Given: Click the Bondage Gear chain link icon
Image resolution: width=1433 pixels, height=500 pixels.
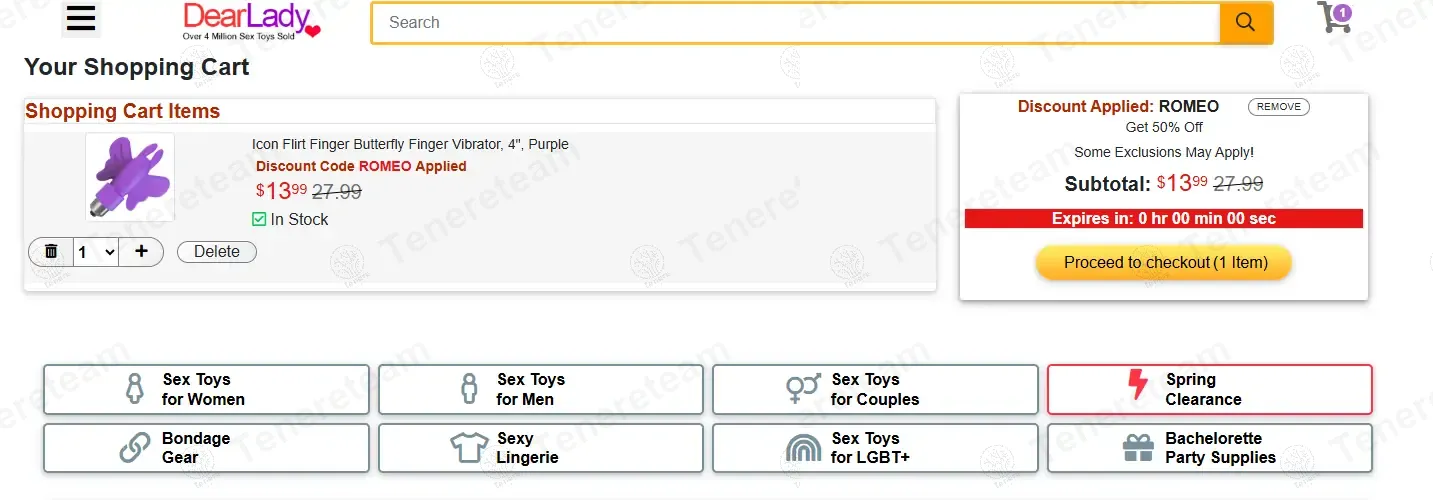Looking at the screenshot, I should point(135,448).
